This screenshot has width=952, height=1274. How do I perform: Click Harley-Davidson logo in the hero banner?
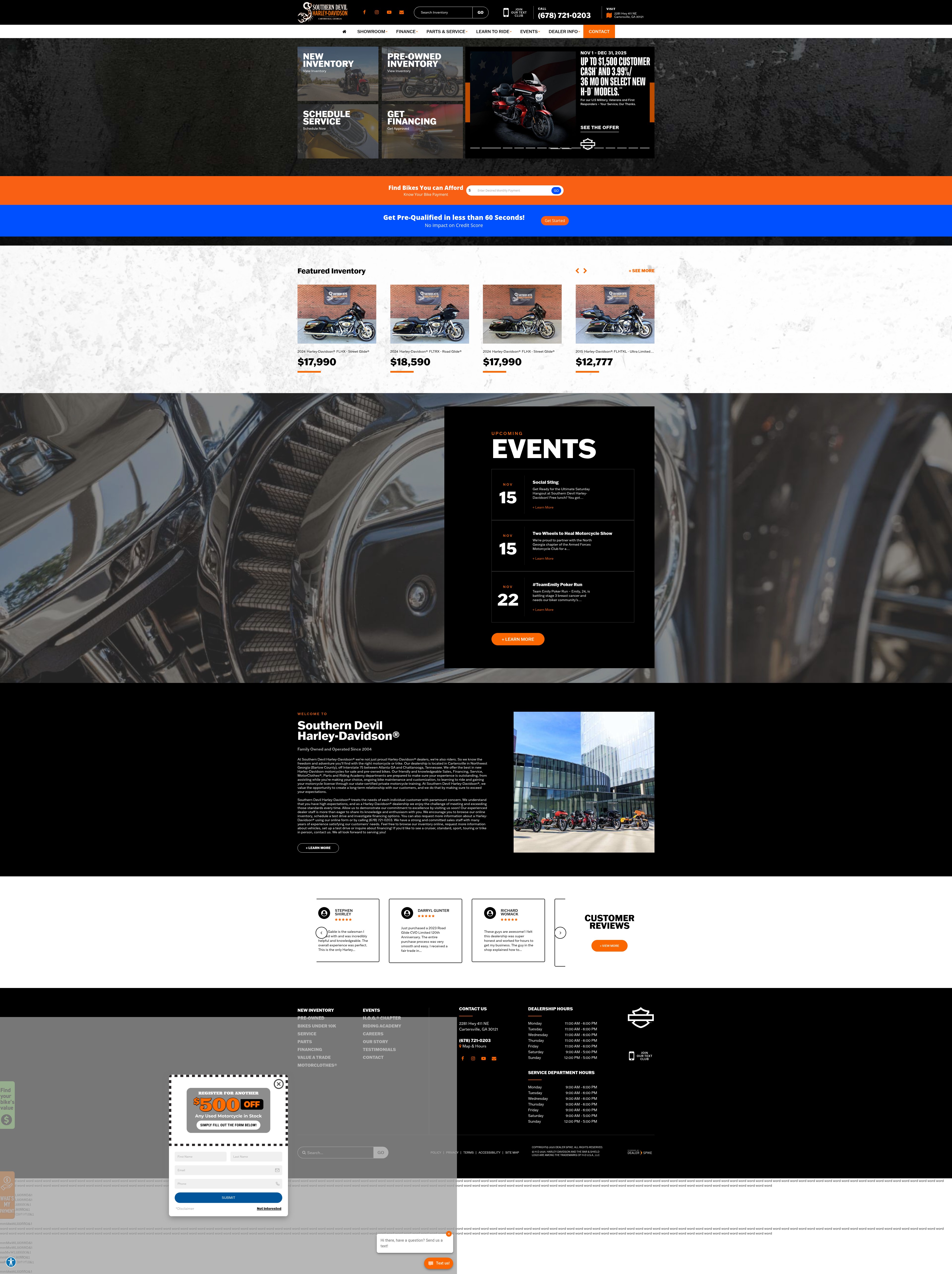(587, 144)
